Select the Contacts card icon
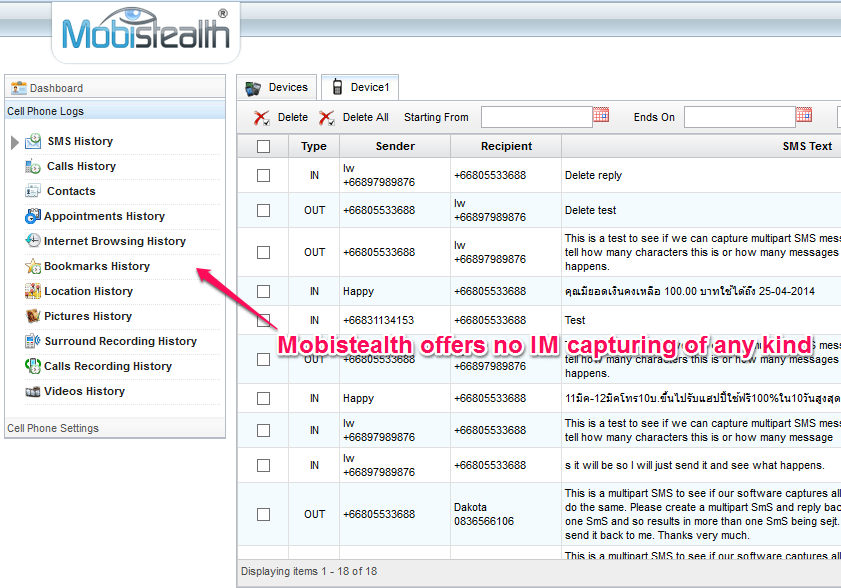The image size is (841, 588). coord(32,191)
